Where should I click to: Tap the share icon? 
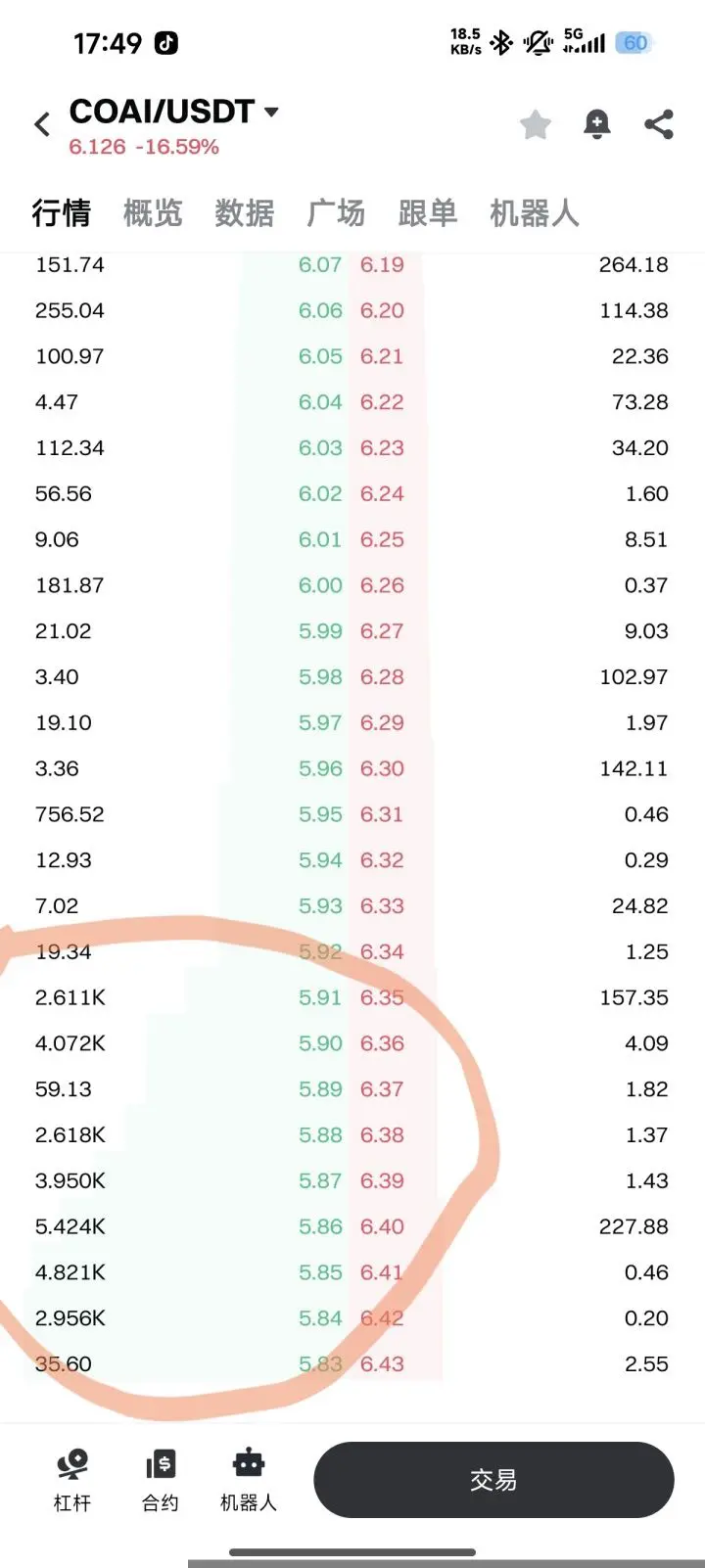(x=659, y=124)
